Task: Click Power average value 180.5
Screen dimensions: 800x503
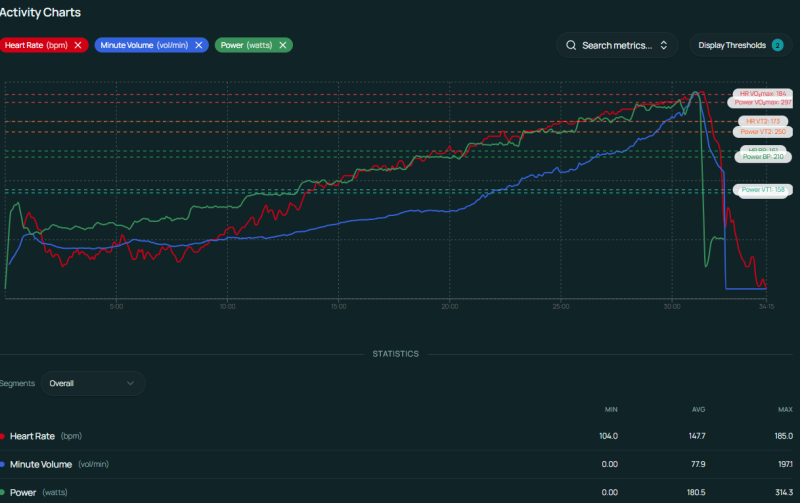Action: click(696, 492)
